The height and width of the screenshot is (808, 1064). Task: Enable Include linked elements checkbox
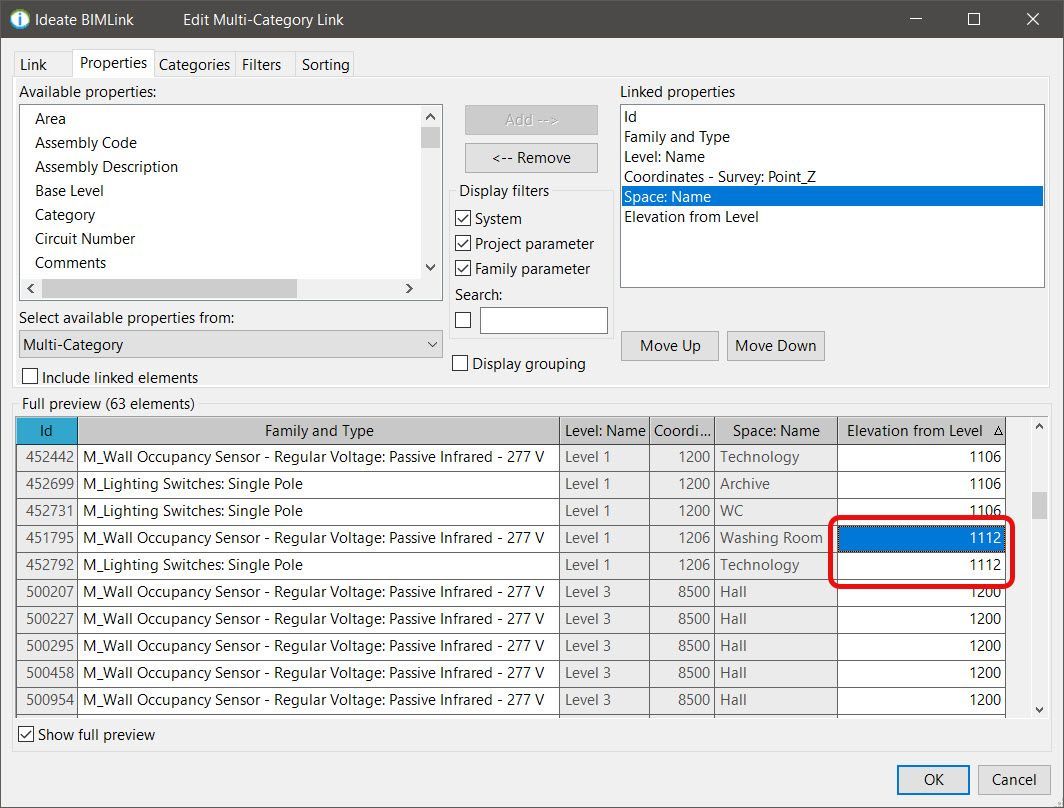pos(30,377)
